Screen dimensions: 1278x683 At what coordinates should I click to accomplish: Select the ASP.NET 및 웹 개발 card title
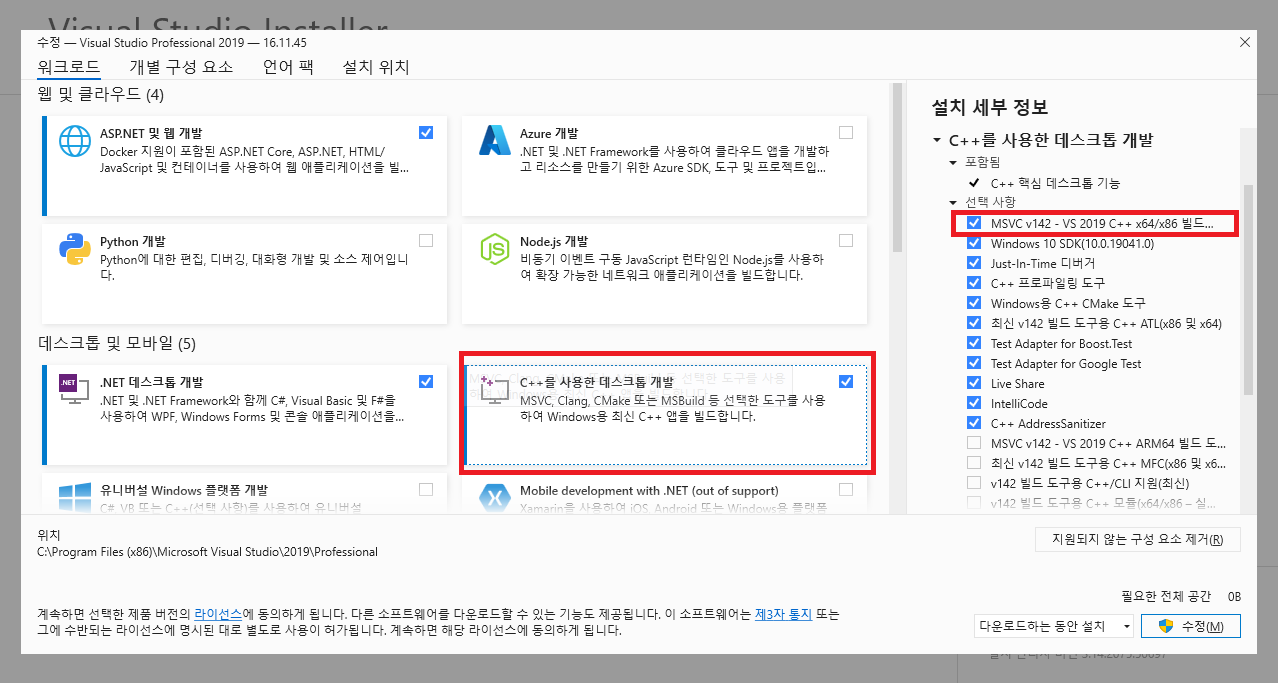click(151, 133)
